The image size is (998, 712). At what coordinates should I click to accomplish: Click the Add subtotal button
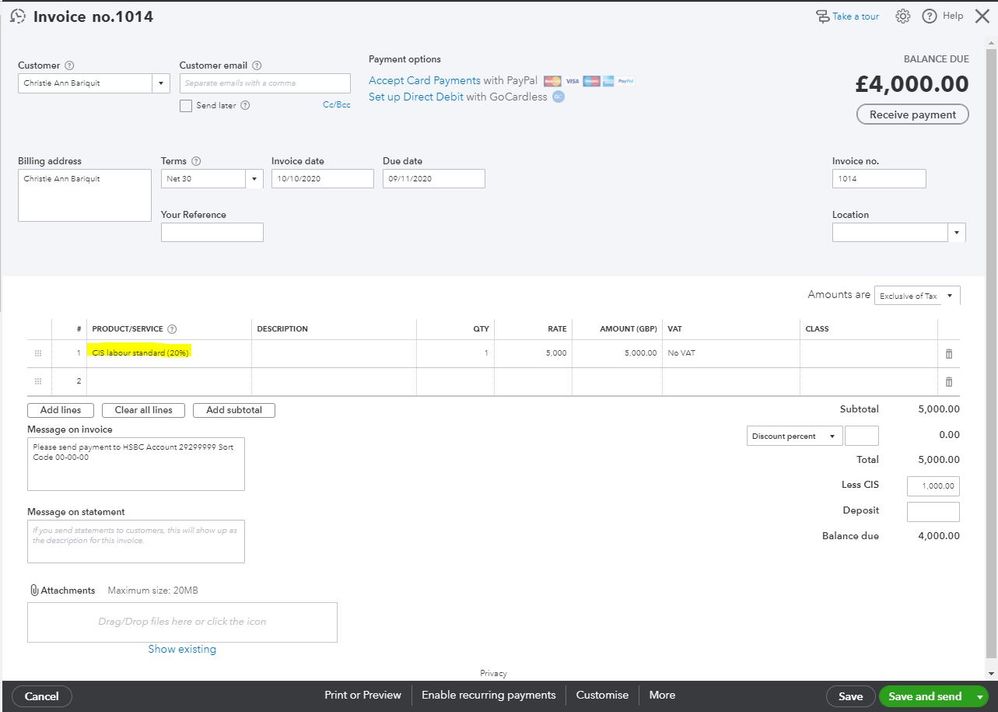click(x=234, y=410)
